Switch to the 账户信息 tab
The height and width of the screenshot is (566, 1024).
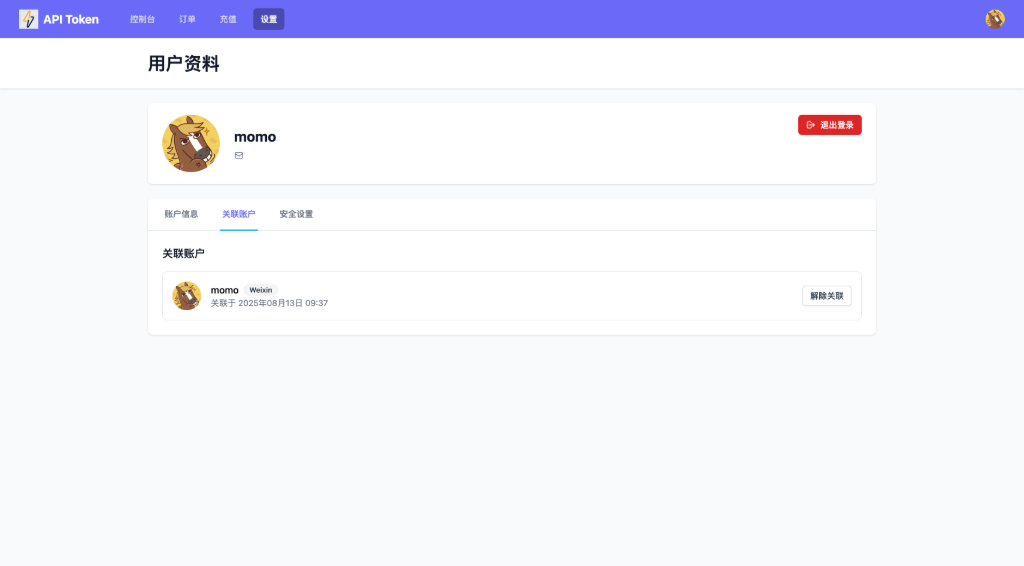pos(181,214)
